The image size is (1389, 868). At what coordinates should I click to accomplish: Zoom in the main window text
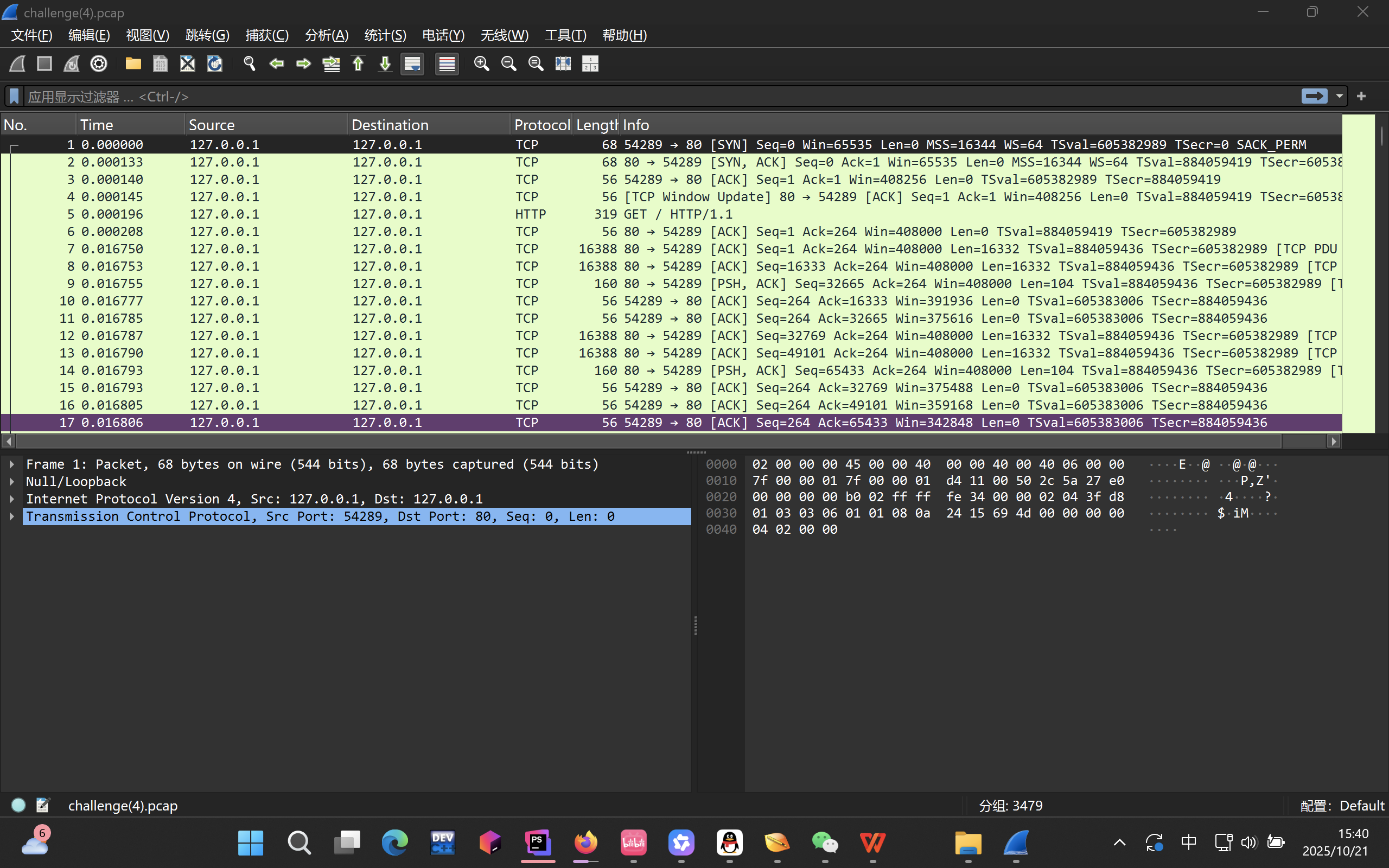click(x=482, y=63)
